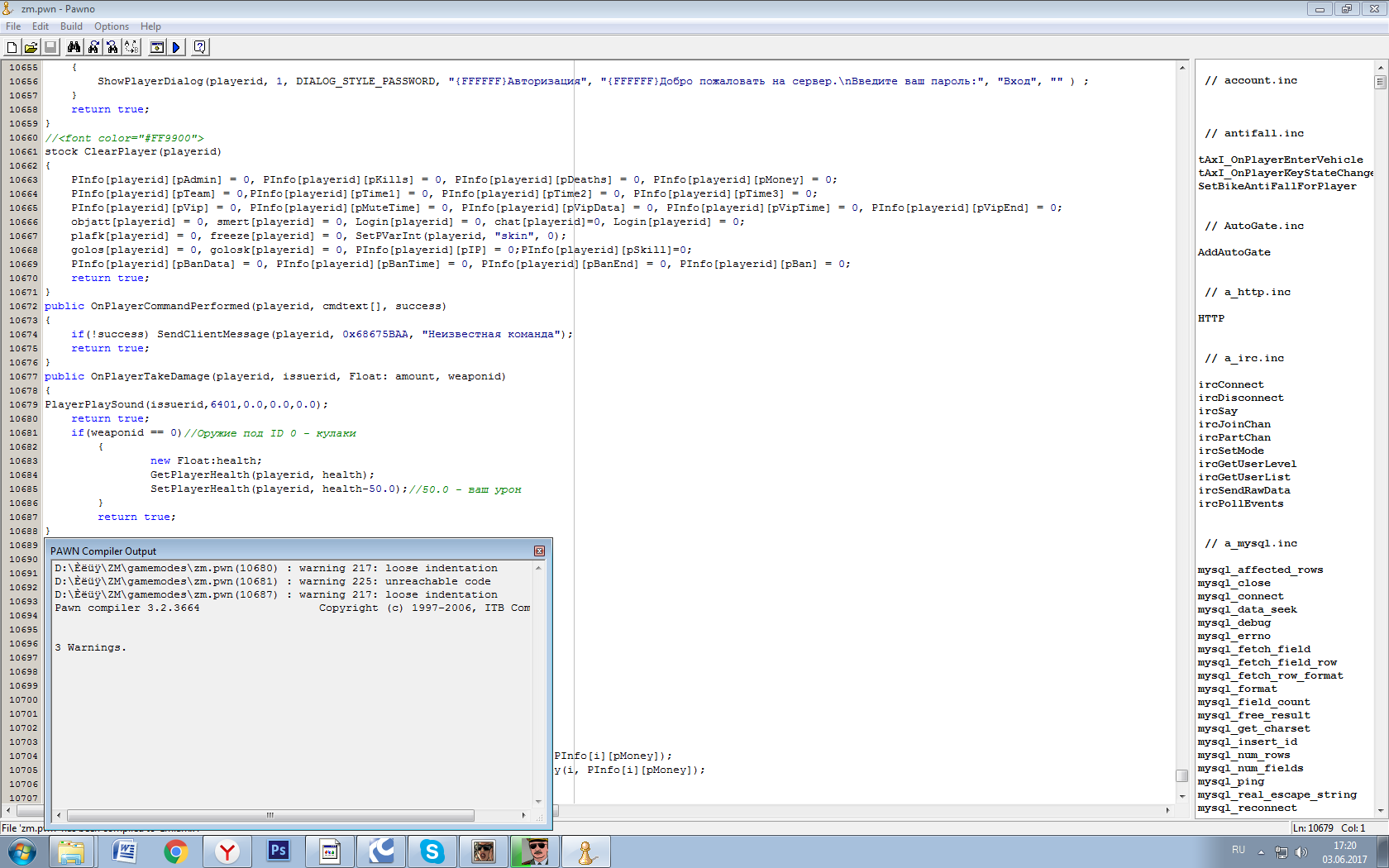Image resolution: width=1389 pixels, height=868 pixels.
Task: Click the compiler output scroll right arrow
Action: pyautogui.click(x=523, y=815)
